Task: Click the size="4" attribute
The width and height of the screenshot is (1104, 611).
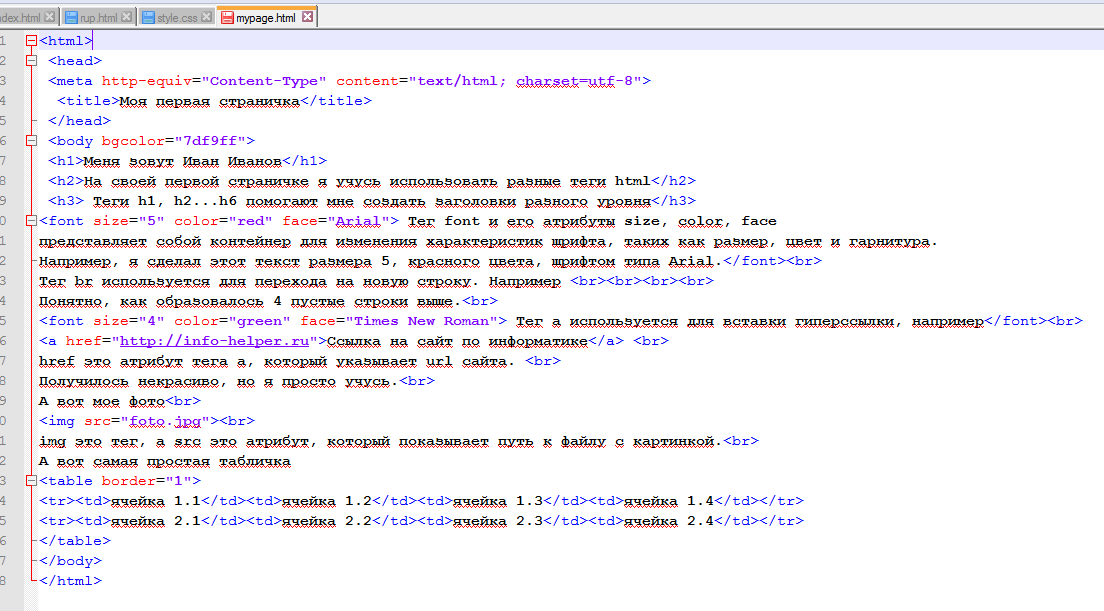Action: (129, 321)
